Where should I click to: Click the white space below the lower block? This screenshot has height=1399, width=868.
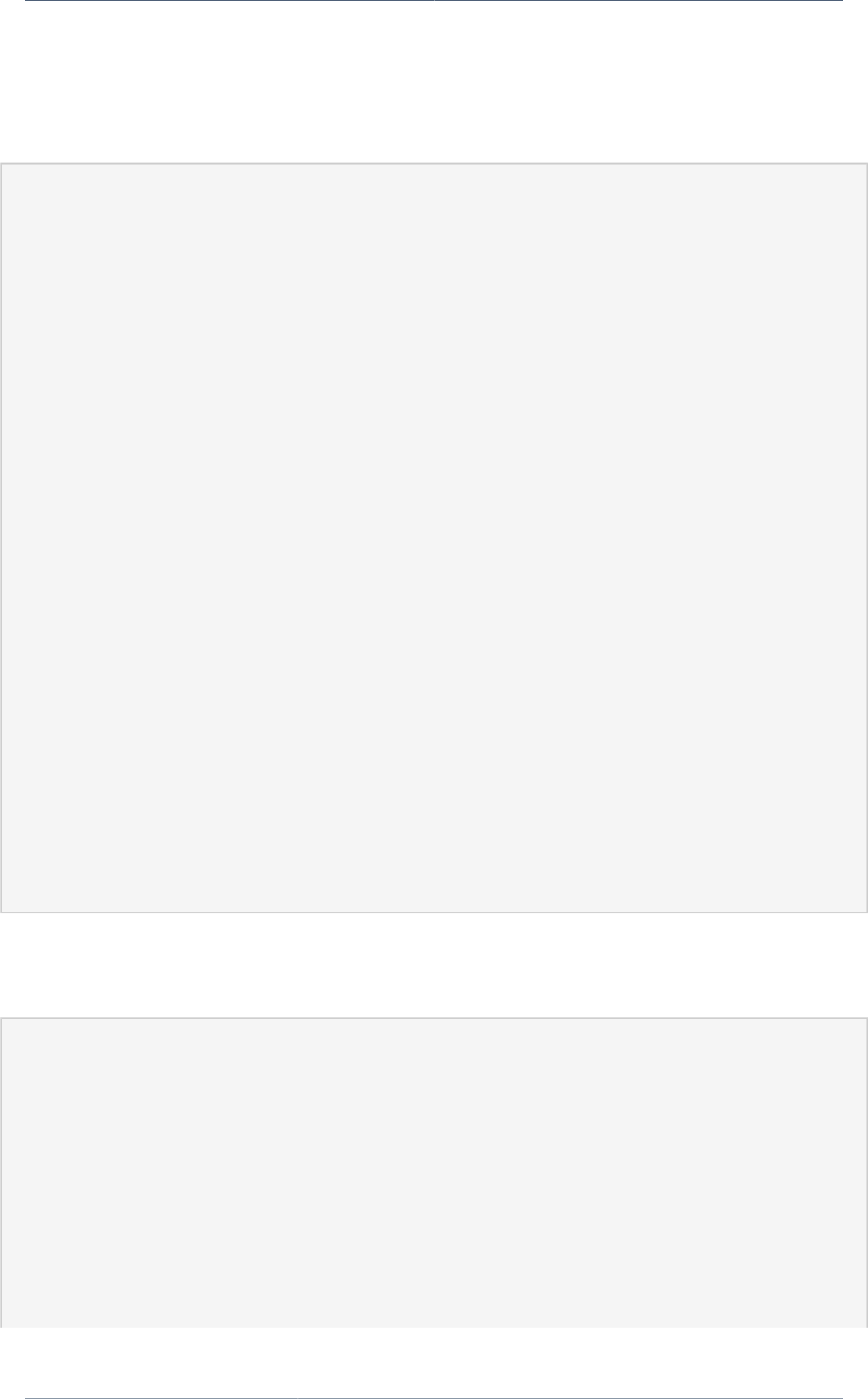pyautogui.click(x=434, y=1362)
